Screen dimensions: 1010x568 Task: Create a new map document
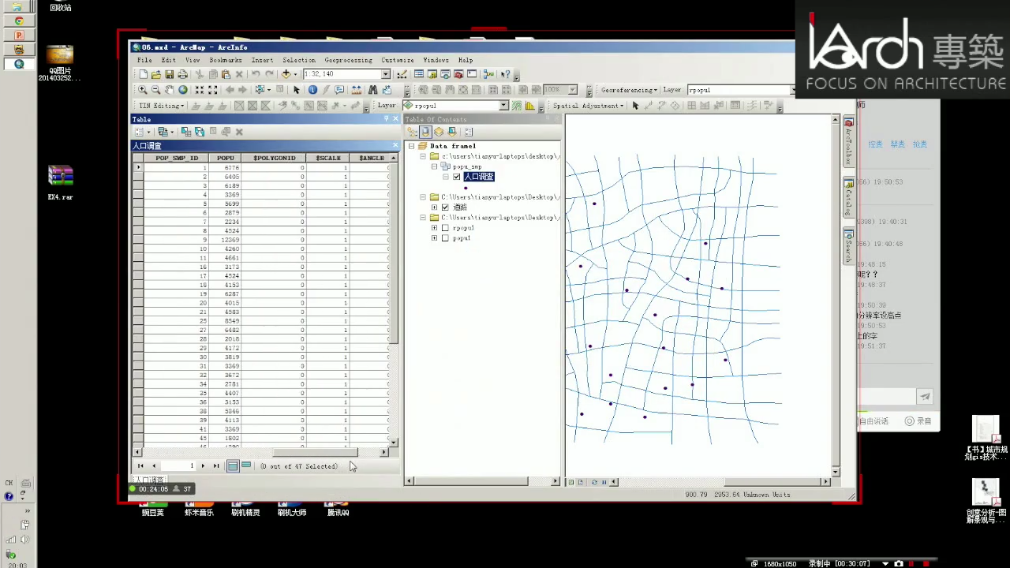pos(143,75)
